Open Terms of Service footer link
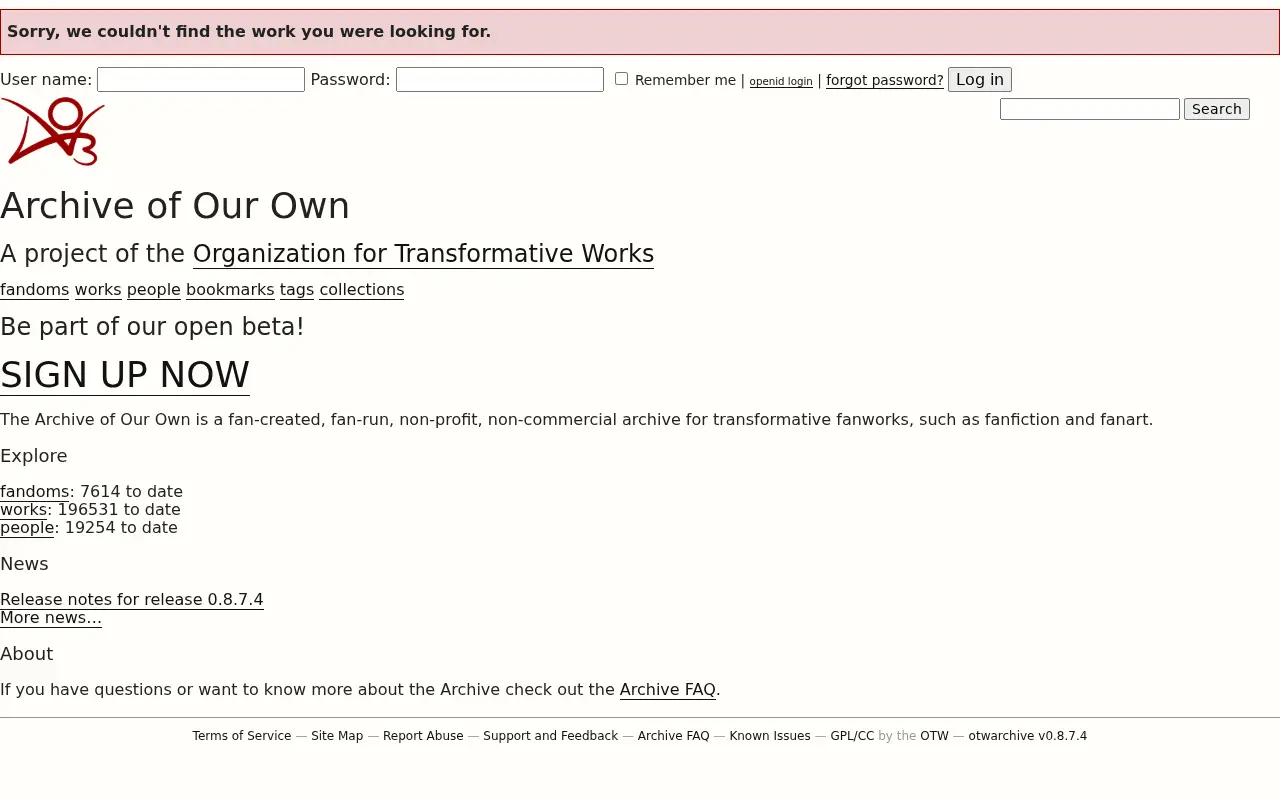This screenshot has height=800, width=1280. tap(242, 736)
